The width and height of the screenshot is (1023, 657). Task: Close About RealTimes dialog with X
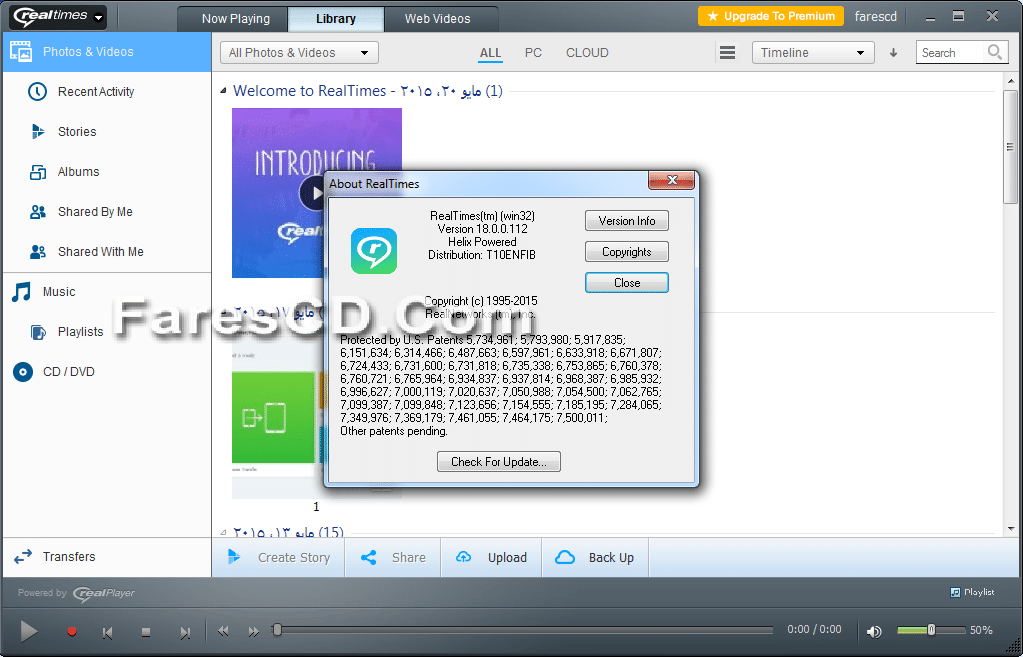point(671,180)
